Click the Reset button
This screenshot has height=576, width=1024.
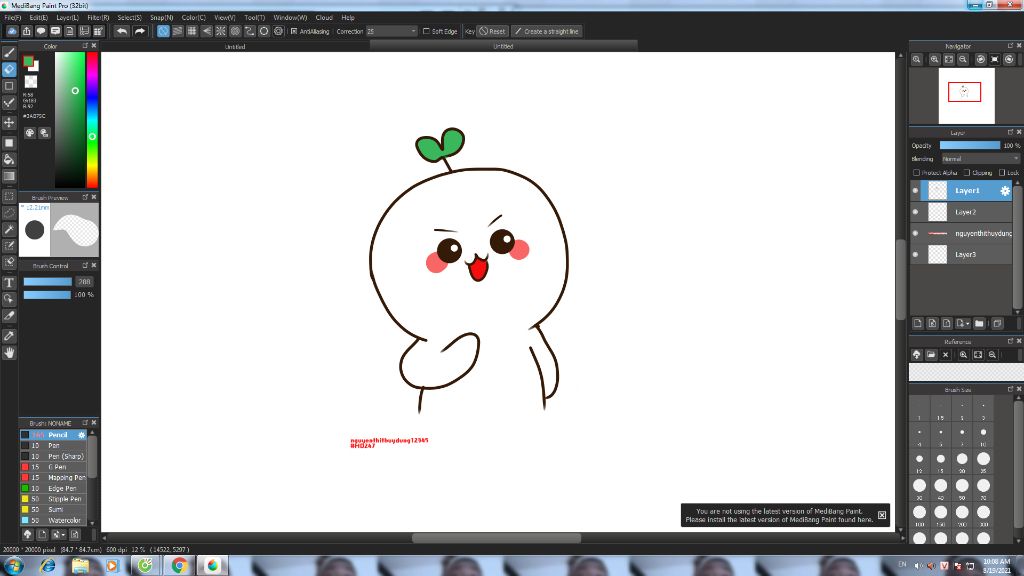492,31
